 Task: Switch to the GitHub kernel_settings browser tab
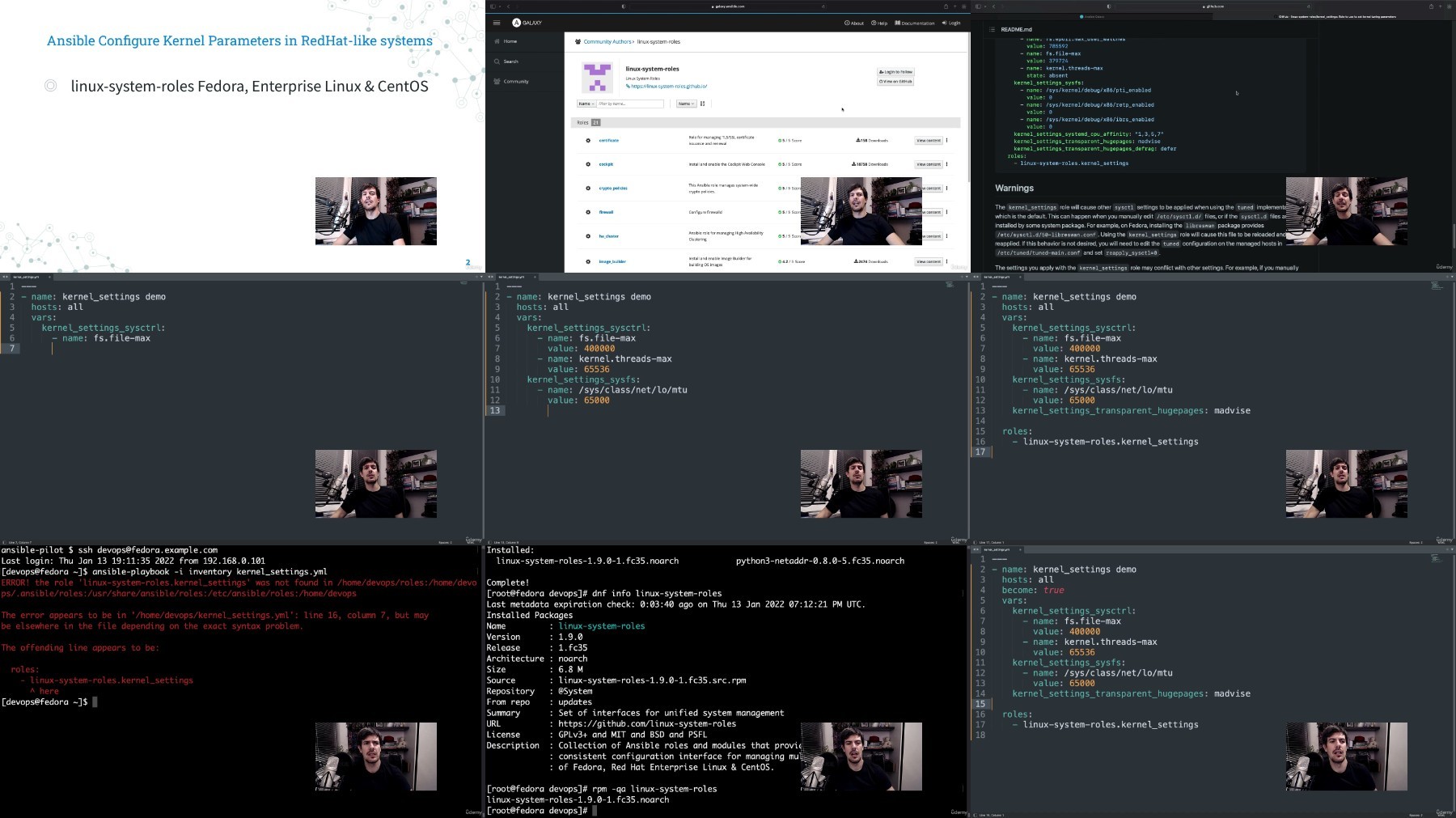tap(1334, 16)
